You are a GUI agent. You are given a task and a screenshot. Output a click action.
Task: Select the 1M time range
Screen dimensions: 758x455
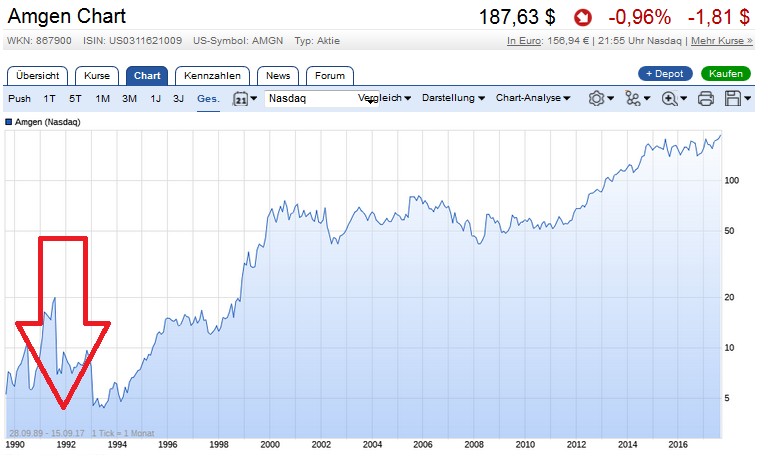click(102, 99)
